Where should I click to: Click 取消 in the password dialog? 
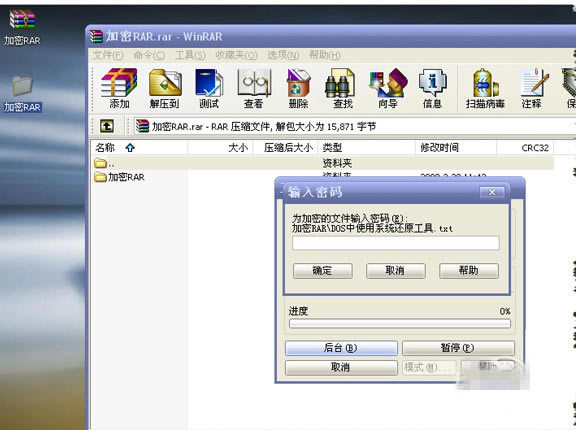coord(395,271)
